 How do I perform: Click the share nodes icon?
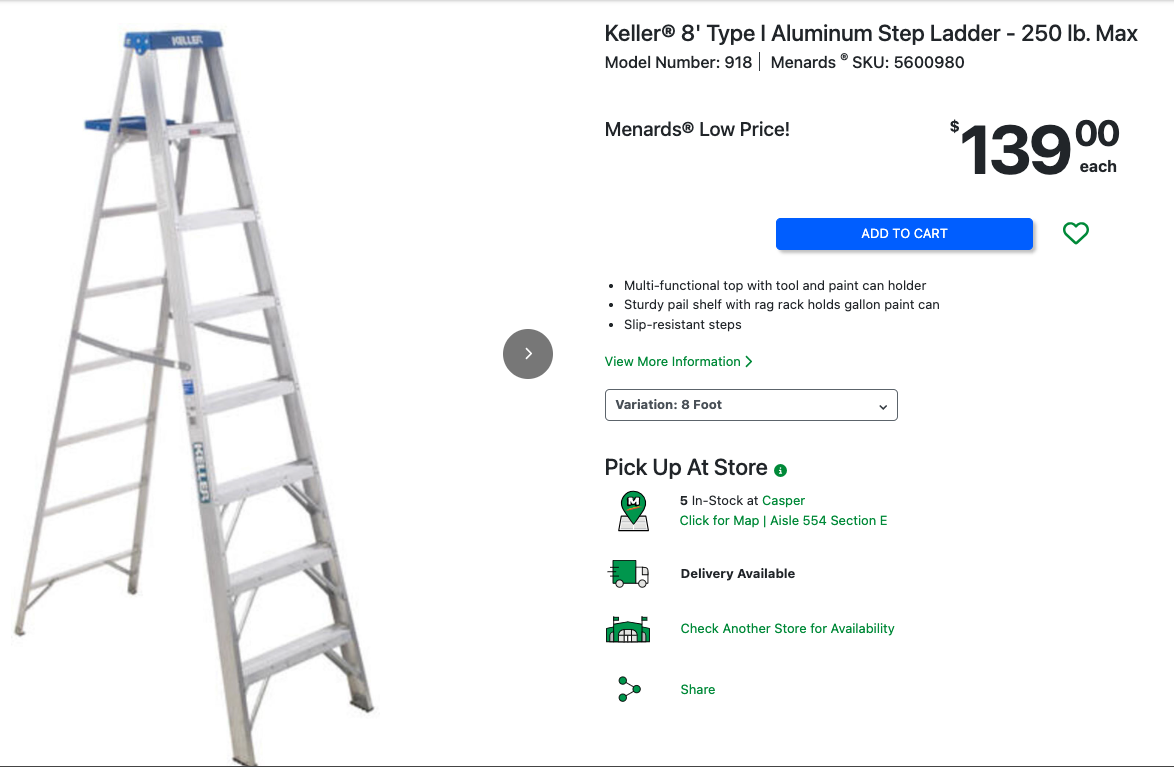629,689
